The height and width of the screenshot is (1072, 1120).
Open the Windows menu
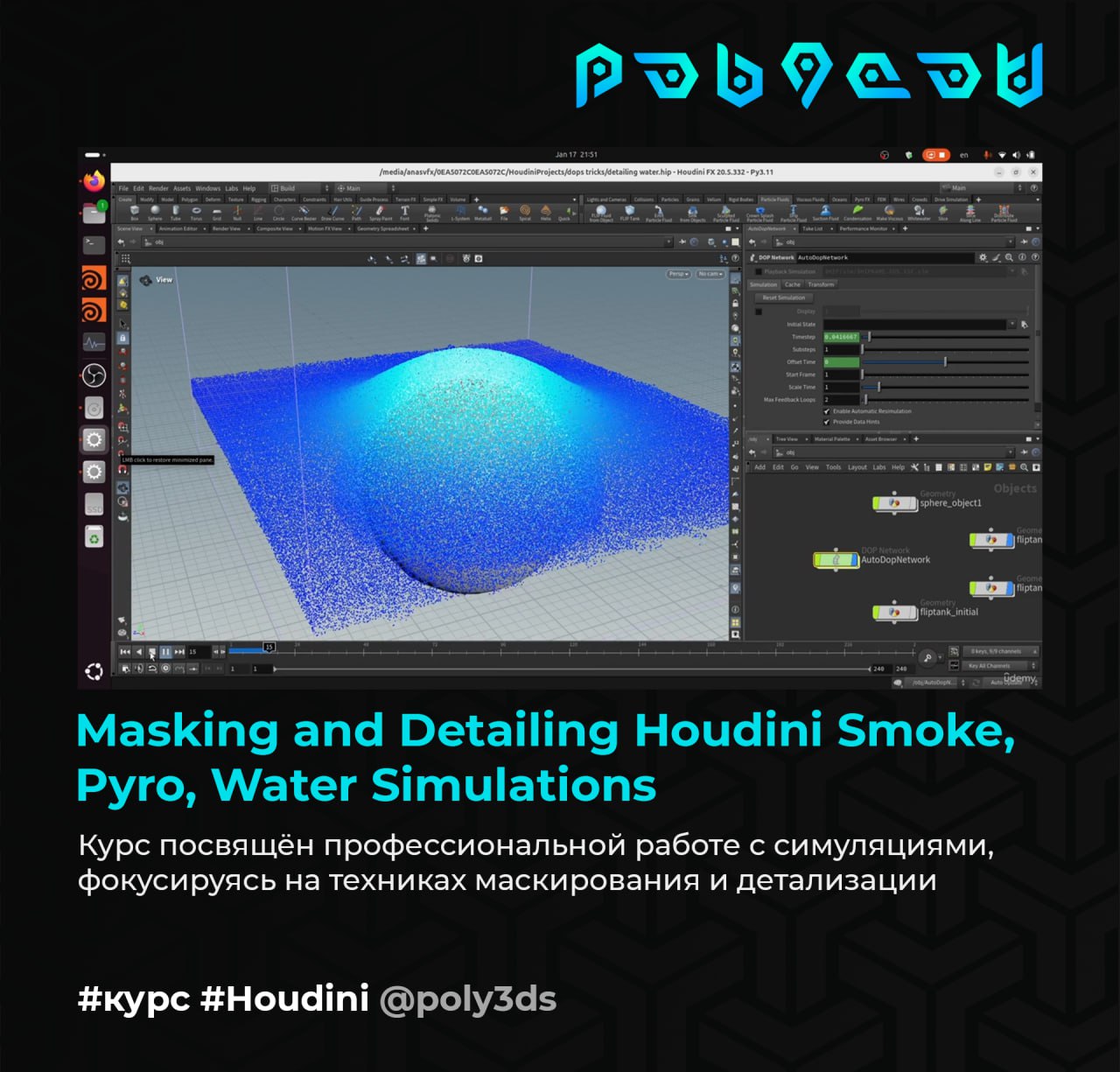coord(207,188)
